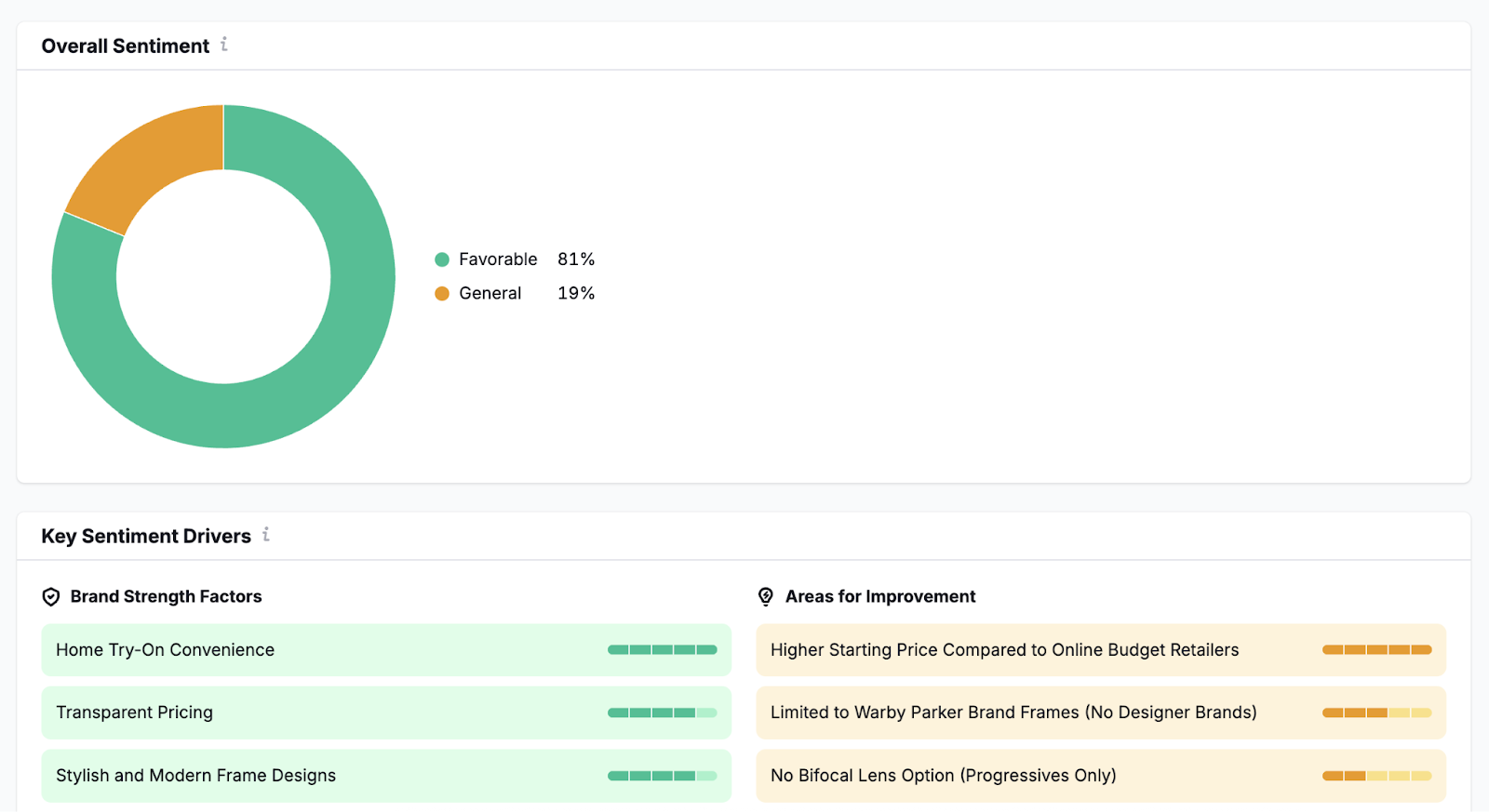Image resolution: width=1489 pixels, height=812 pixels.
Task: Click the Areas for Improvement heading
Action: click(880, 597)
